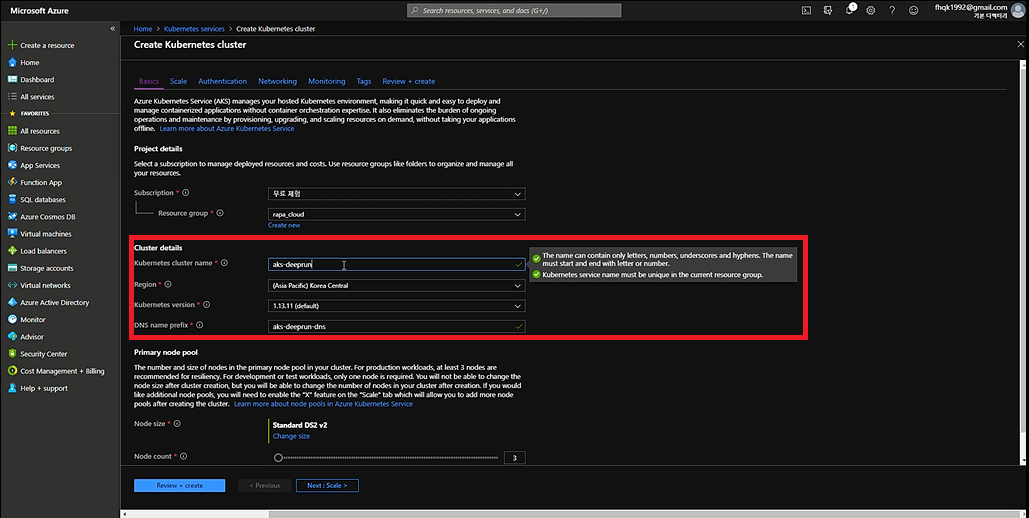Click the Dashboard icon in sidebar

pyautogui.click(x=12, y=79)
